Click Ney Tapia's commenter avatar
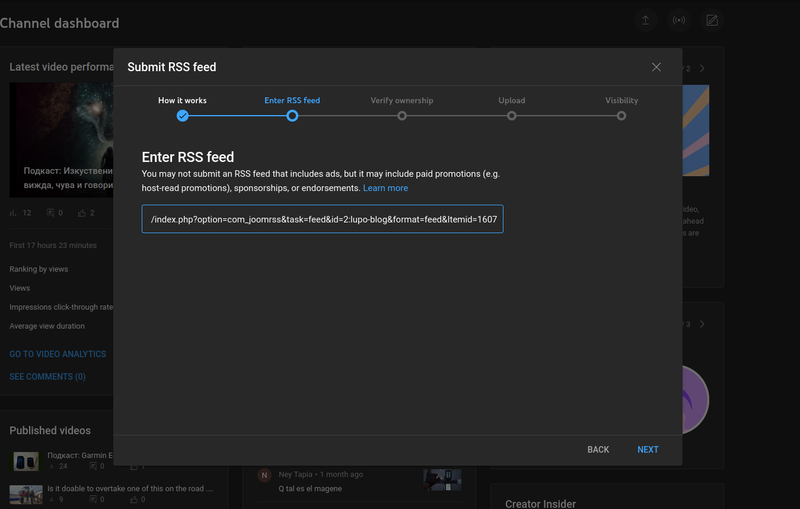The image size is (800, 509). [264, 475]
